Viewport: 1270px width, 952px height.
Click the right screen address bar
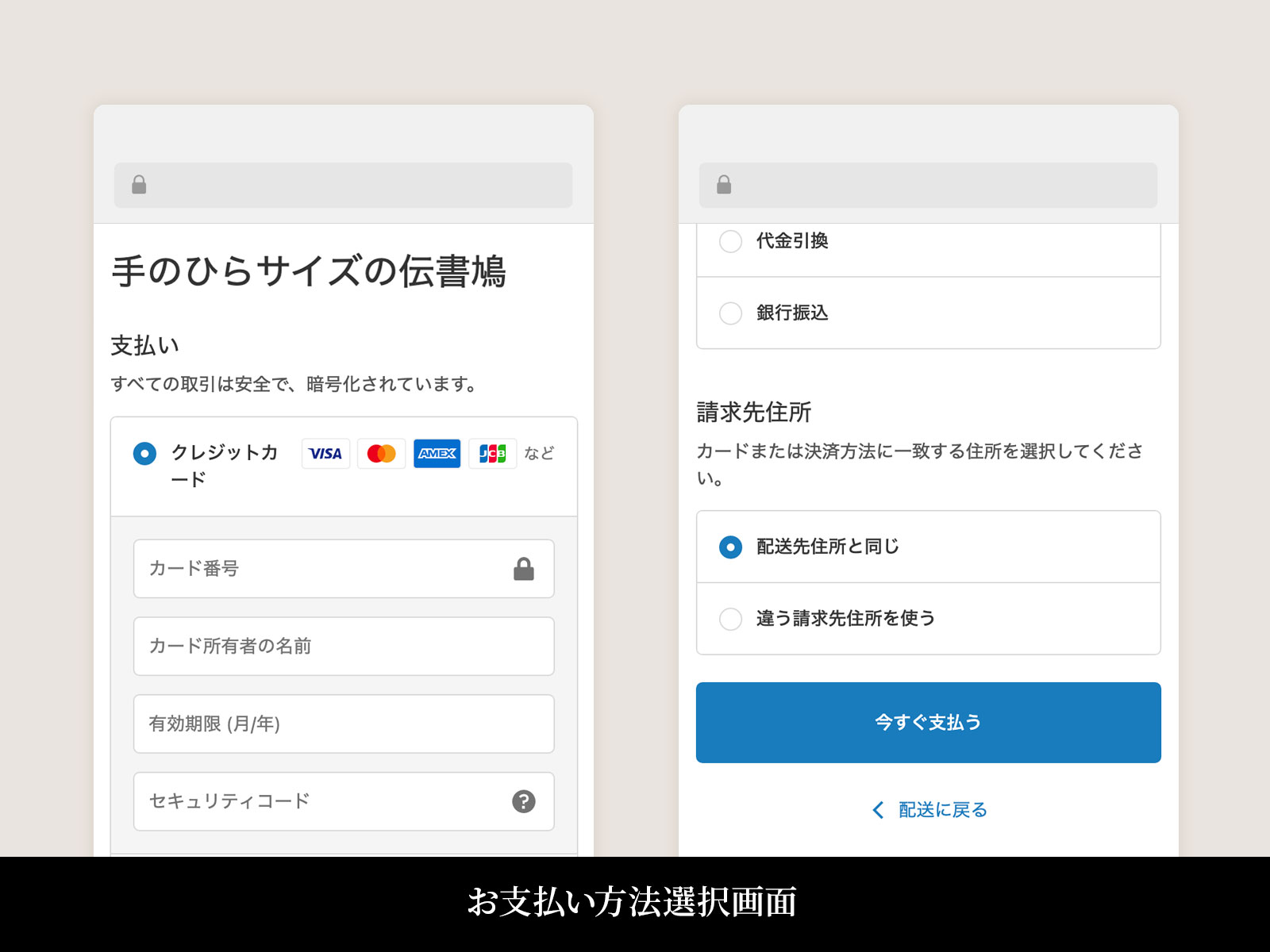click(x=928, y=186)
